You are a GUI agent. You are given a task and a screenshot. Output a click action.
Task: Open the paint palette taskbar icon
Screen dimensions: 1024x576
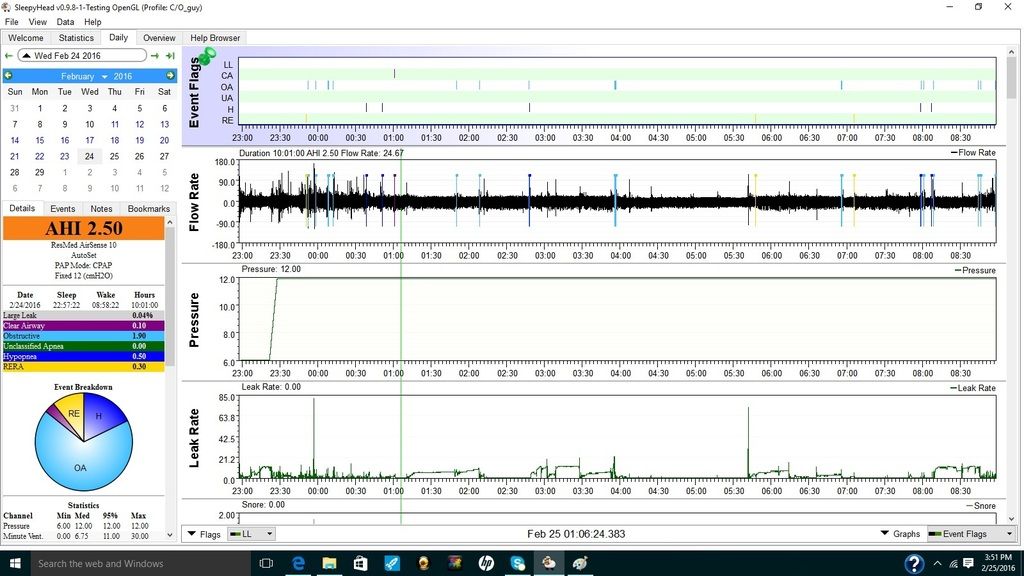(580, 563)
